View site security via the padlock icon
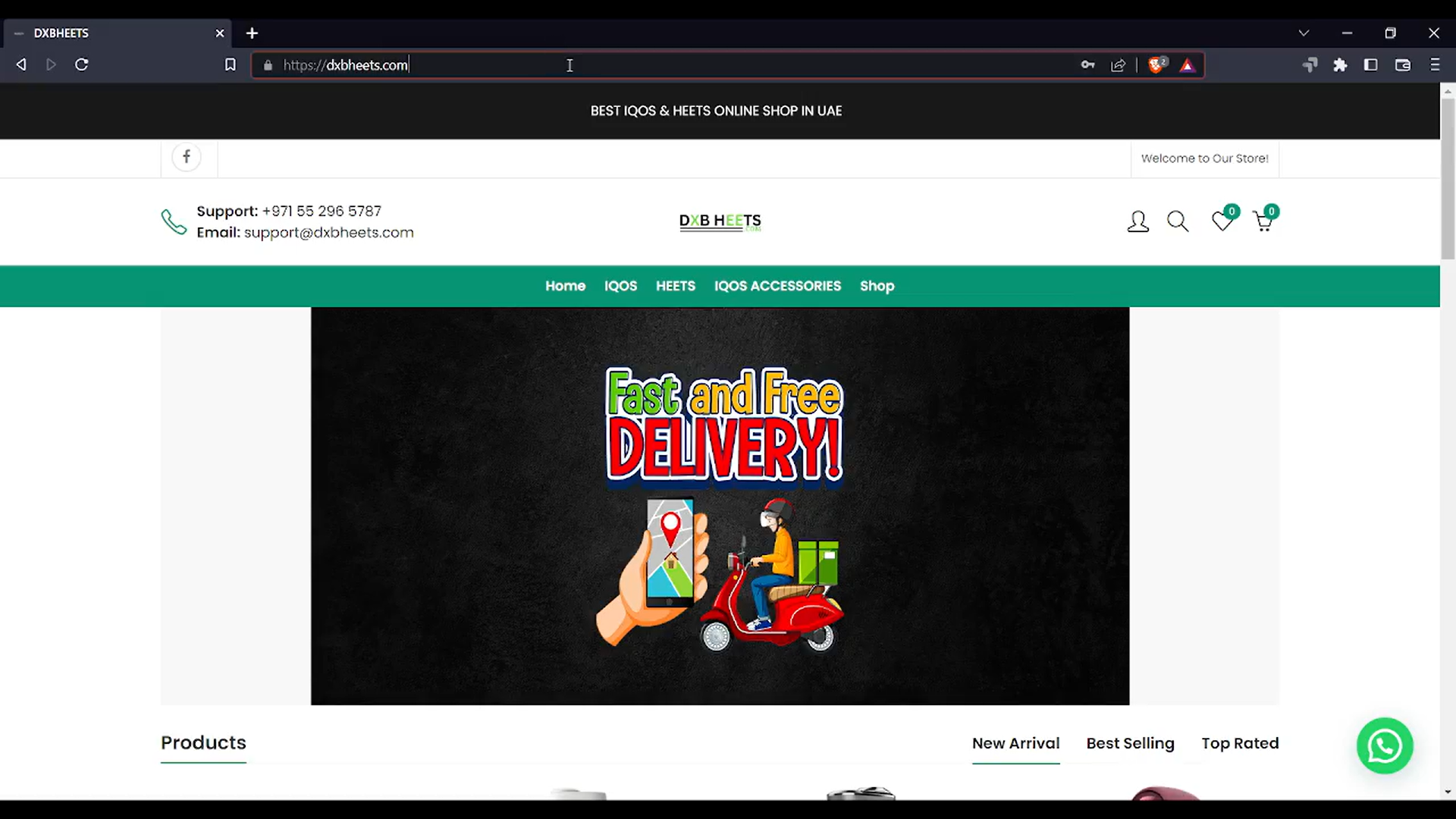 pos(268,65)
